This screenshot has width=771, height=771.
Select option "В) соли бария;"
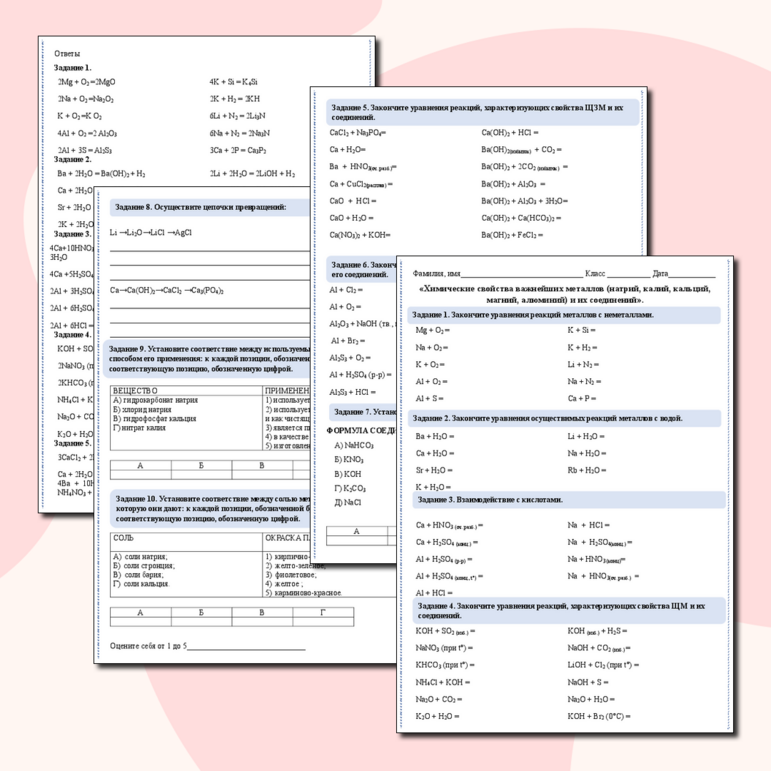click(x=138, y=575)
